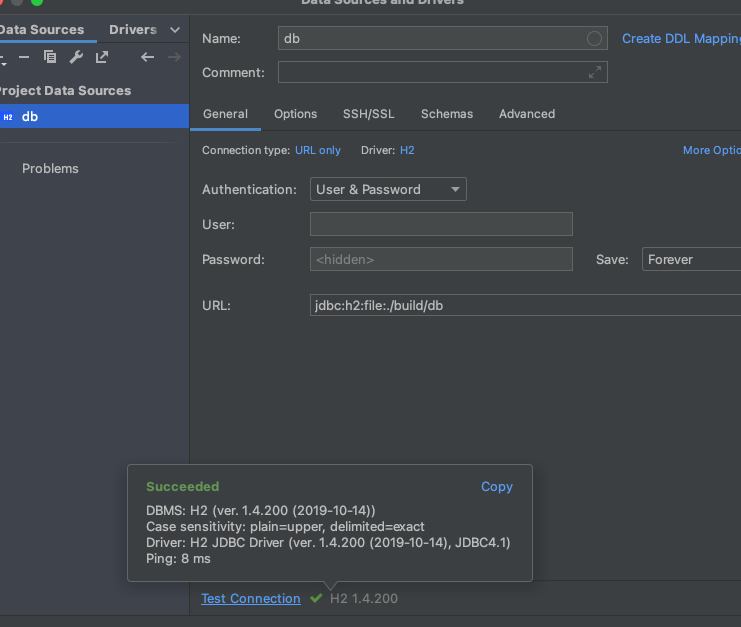741x627 pixels.
Task: Click the Create DDL Mapping link
Action: point(680,38)
